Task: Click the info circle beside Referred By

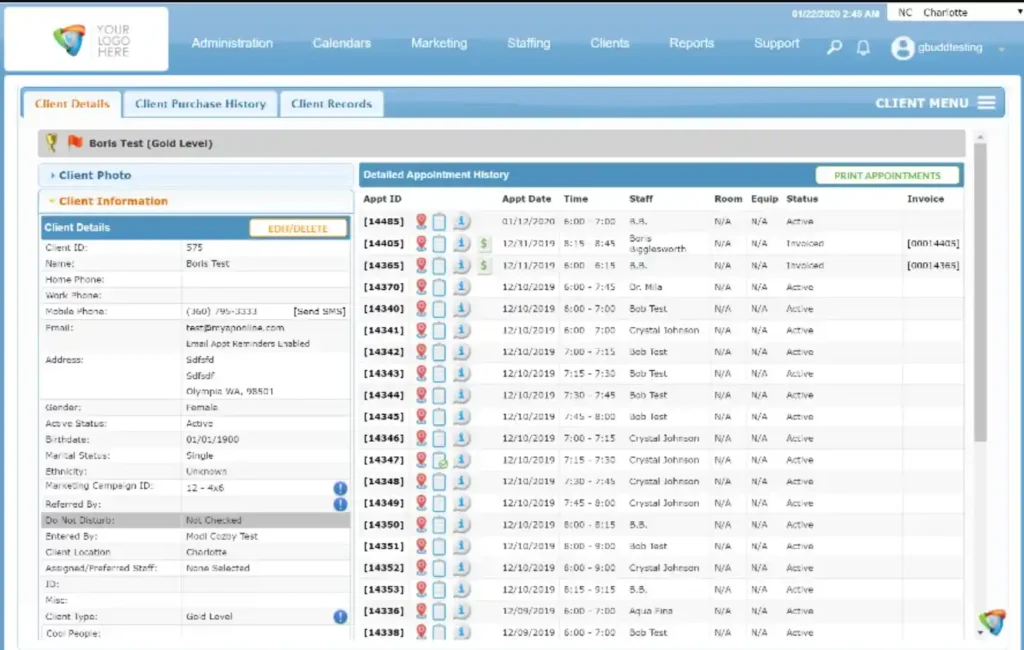Action: coord(340,504)
